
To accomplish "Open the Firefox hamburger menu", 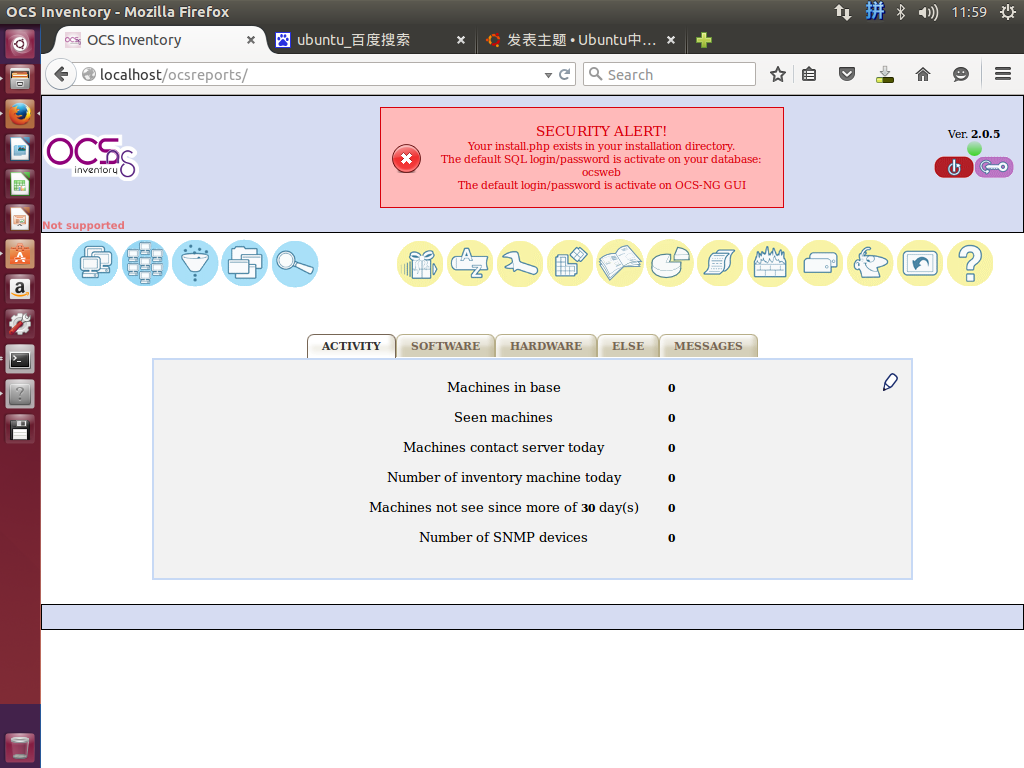I will click(1003, 74).
